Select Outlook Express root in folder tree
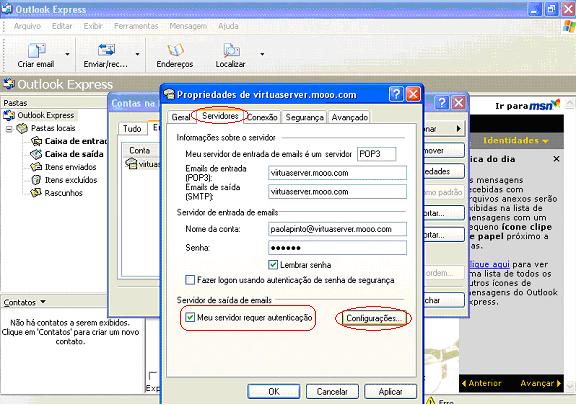576x405 pixels. pos(46,115)
